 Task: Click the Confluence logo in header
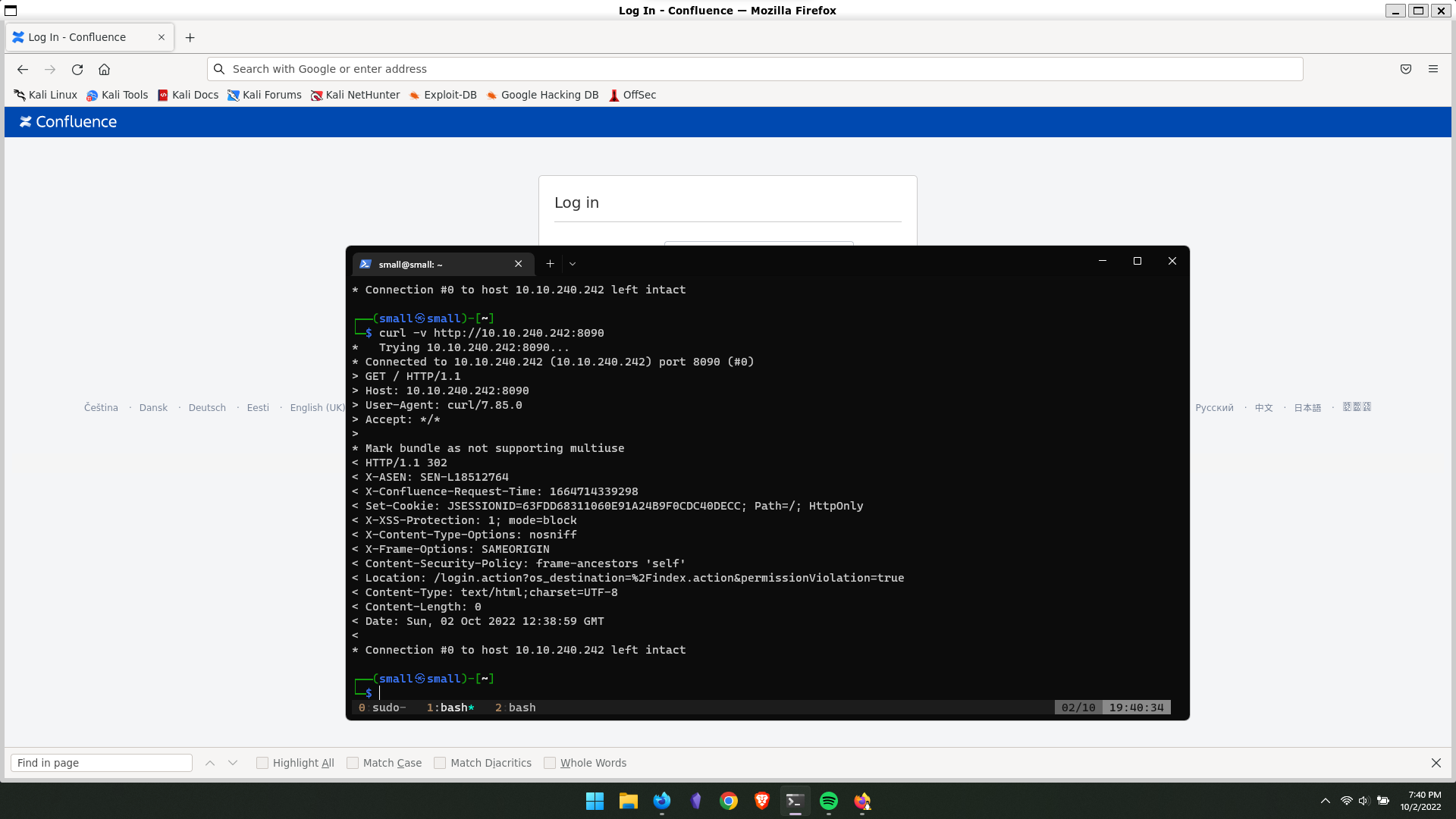(x=68, y=122)
